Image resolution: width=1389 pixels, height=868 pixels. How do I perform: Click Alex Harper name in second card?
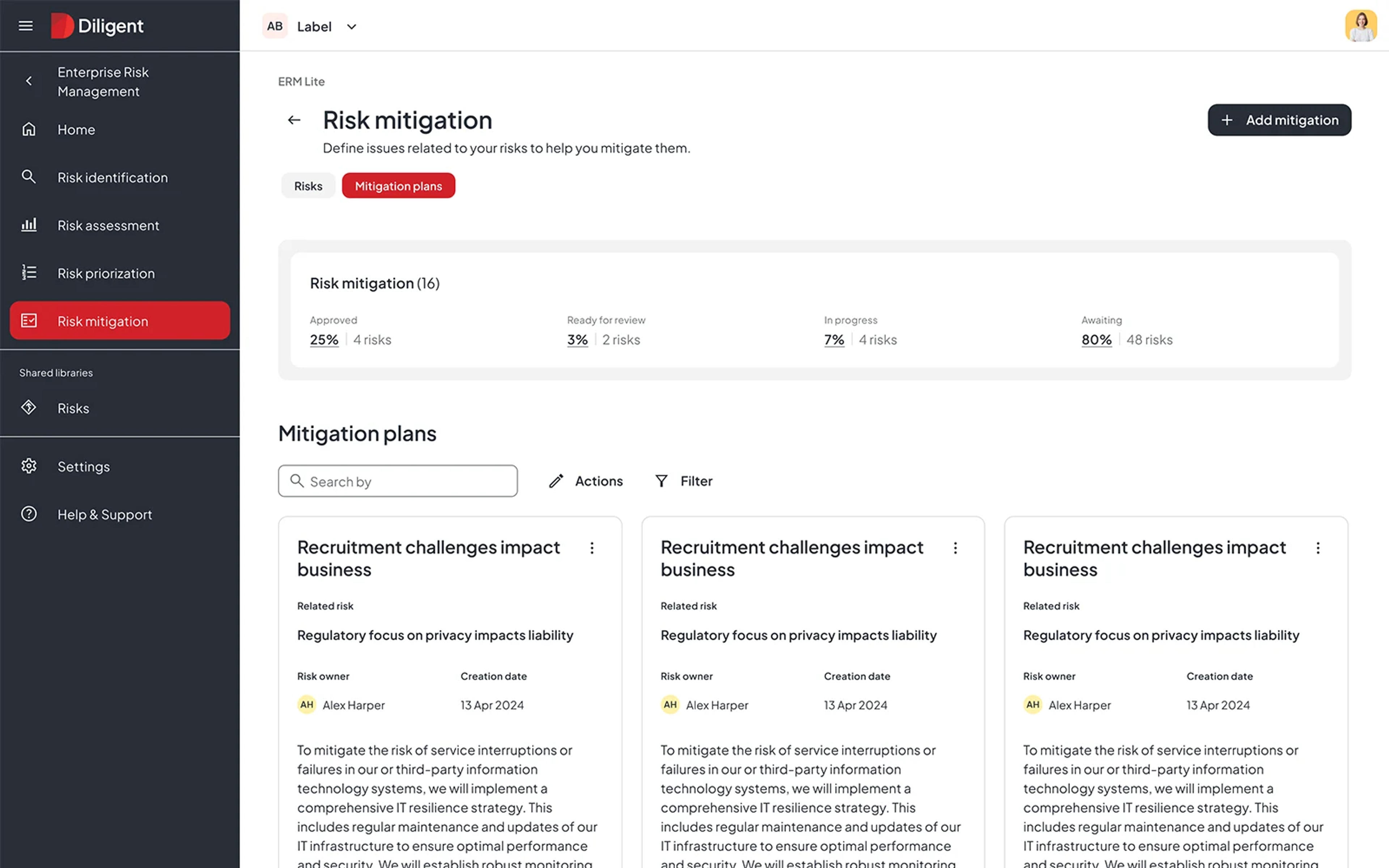tap(717, 705)
